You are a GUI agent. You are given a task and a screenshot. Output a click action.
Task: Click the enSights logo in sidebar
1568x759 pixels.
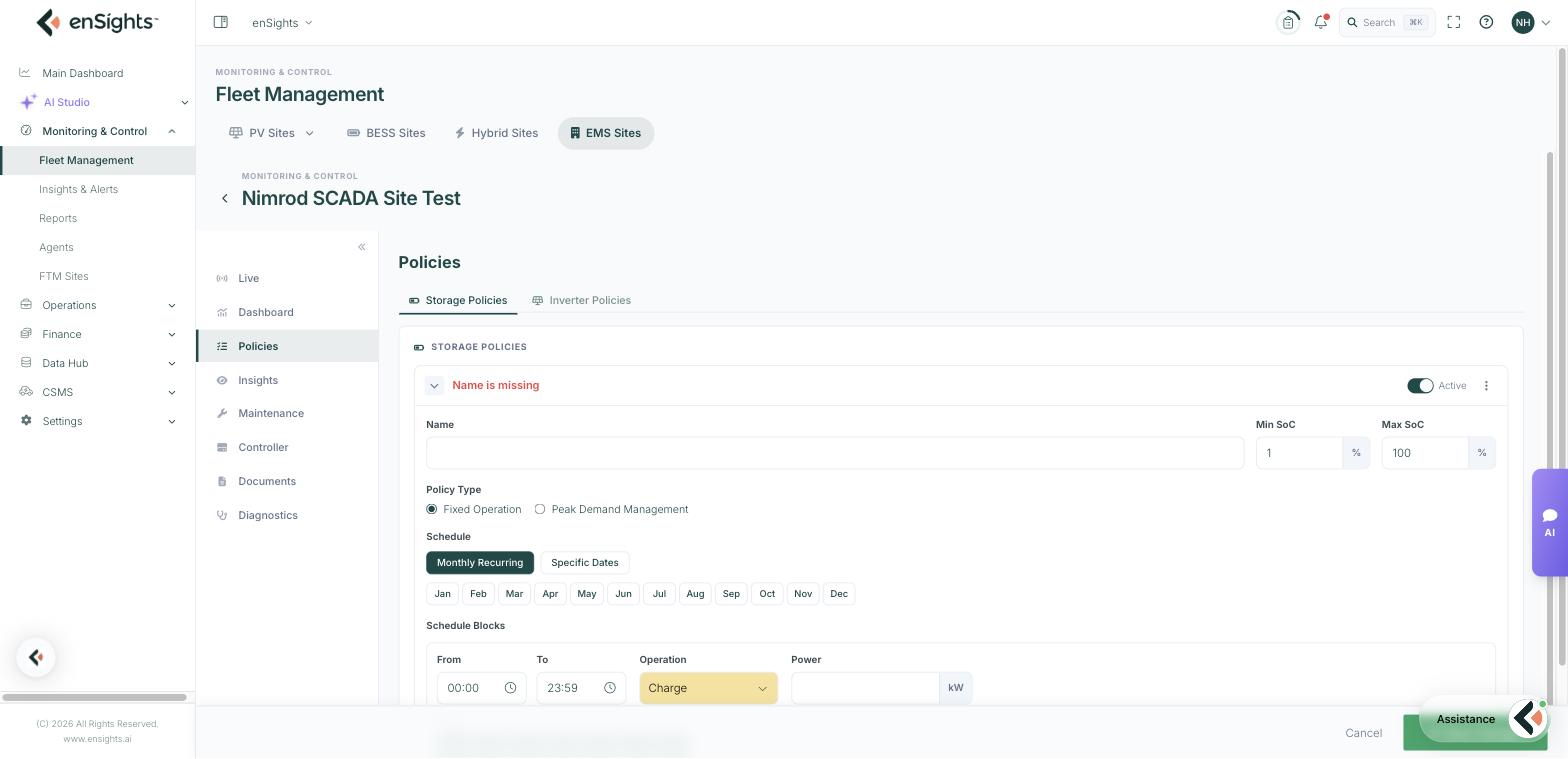(x=97, y=22)
